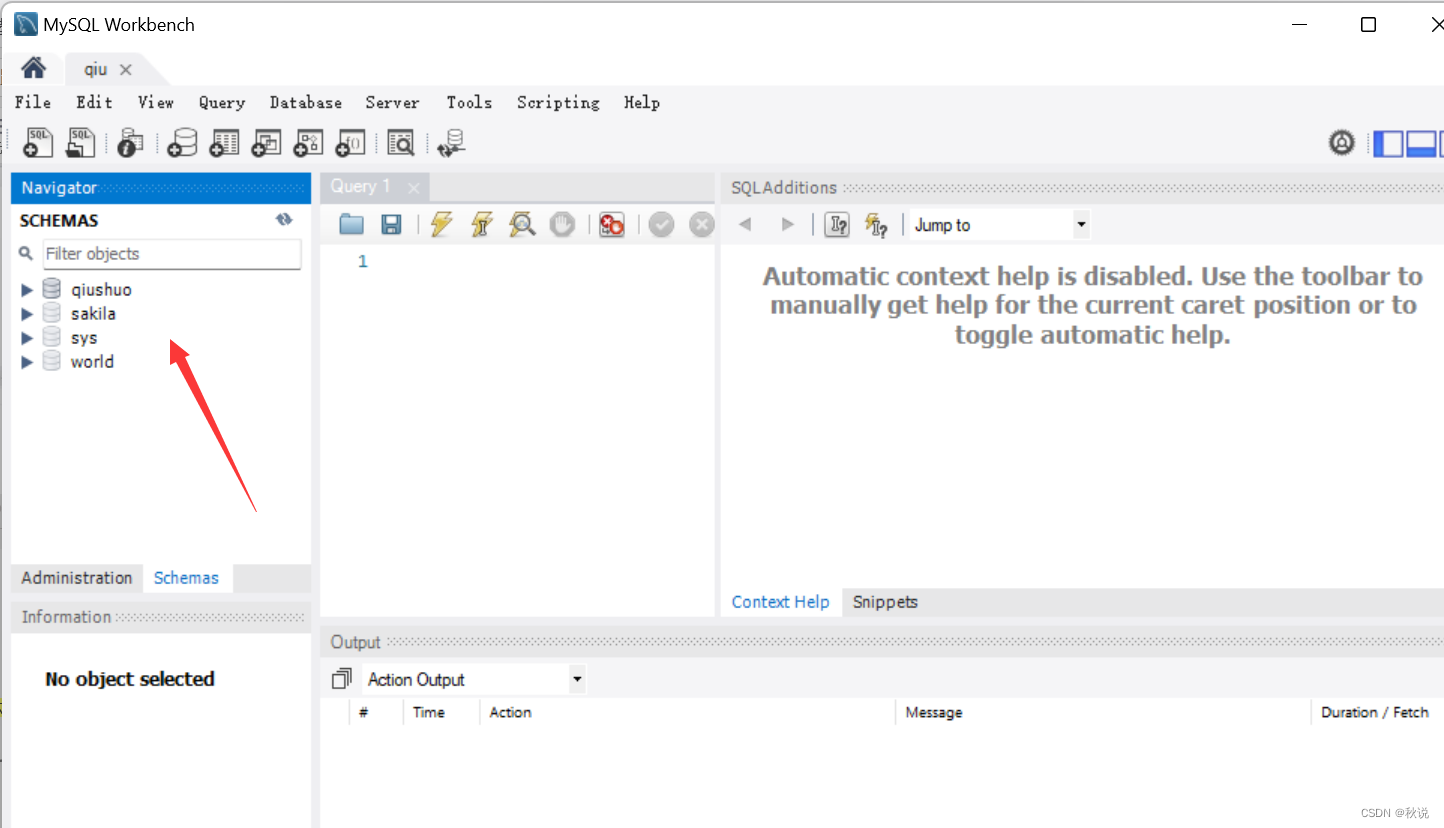Open the Help menu
This screenshot has width=1444, height=828.
pos(641,102)
